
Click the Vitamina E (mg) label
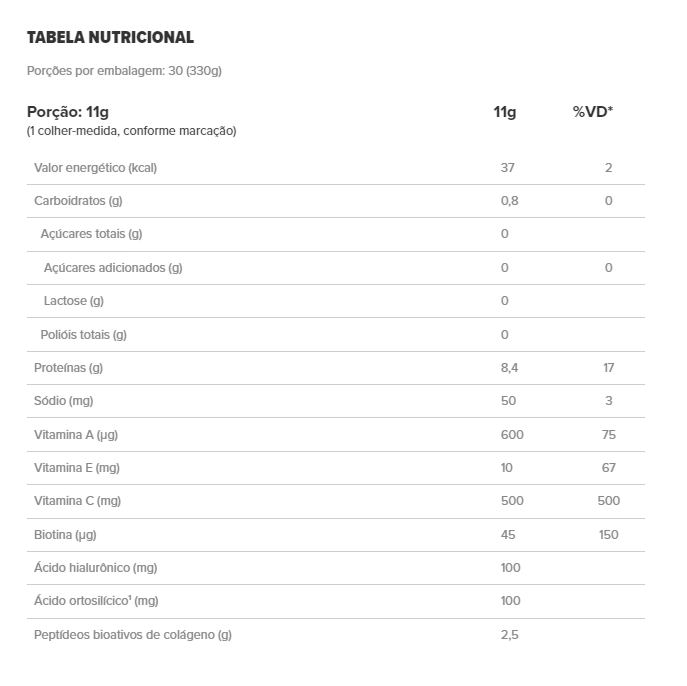[x=77, y=468]
